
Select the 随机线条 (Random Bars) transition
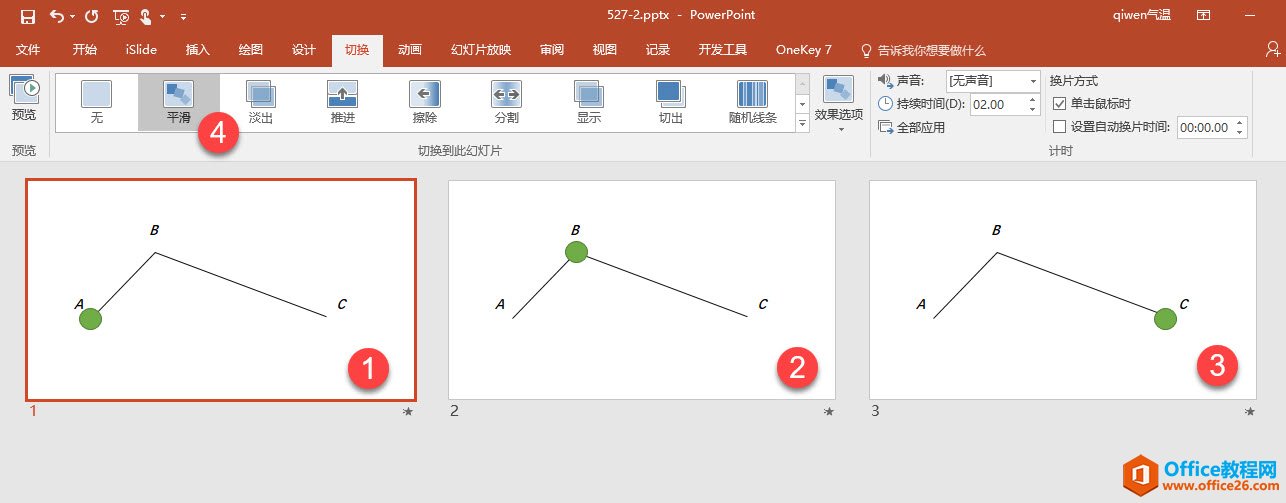point(752,103)
